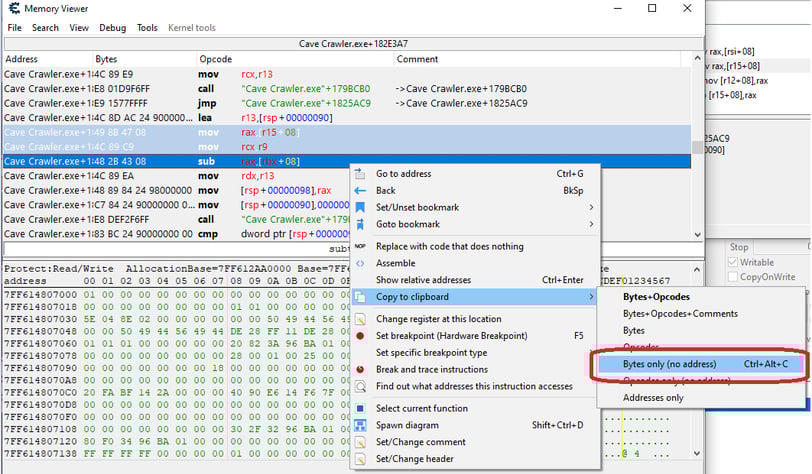Click the Select current function icon

pyautogui.click(x=360, y=408)
